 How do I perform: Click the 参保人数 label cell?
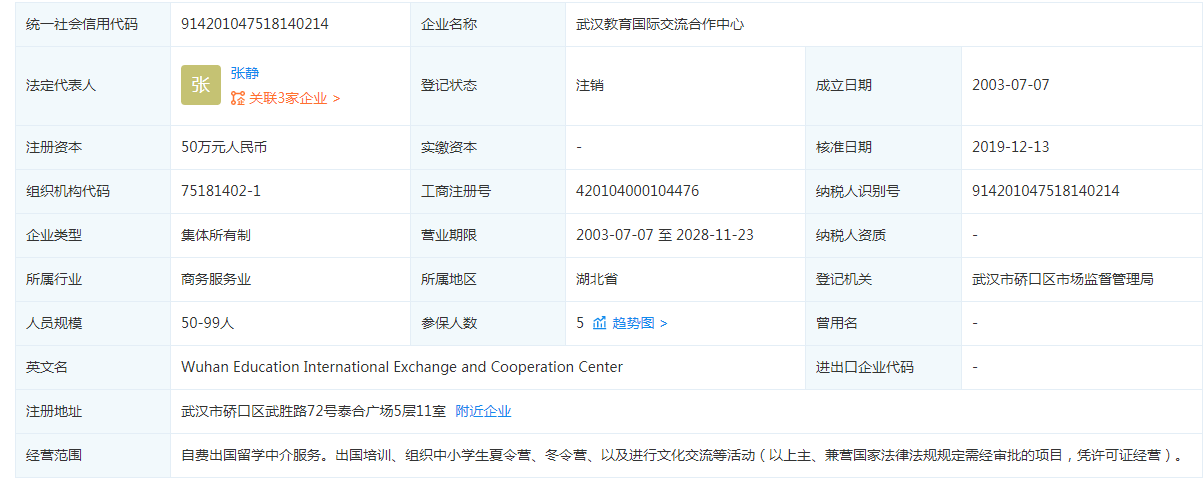(x=488, y=323)
